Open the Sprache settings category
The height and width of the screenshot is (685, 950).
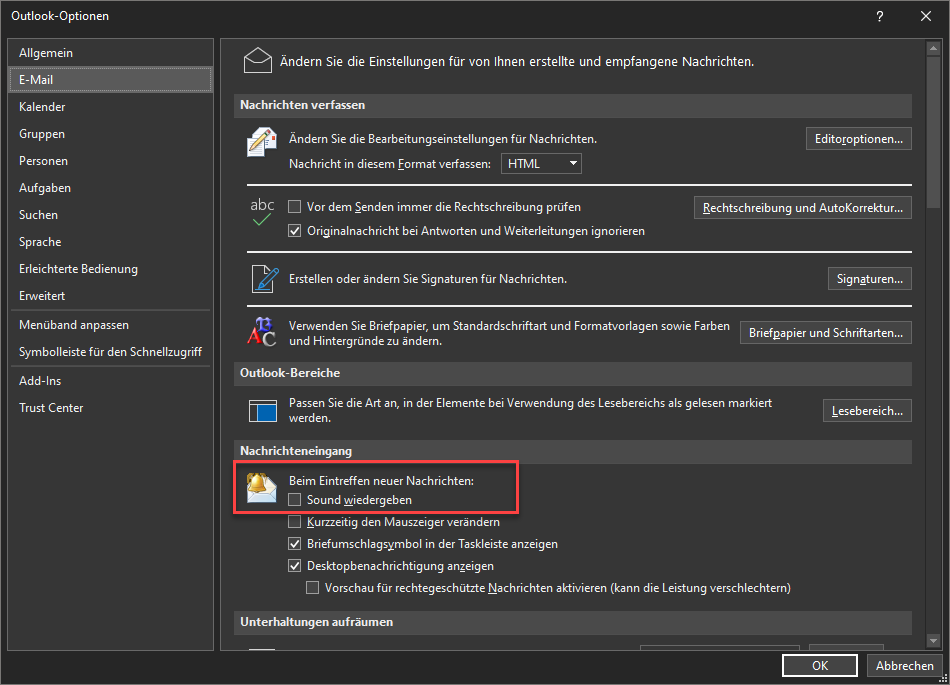click(111, 242)
